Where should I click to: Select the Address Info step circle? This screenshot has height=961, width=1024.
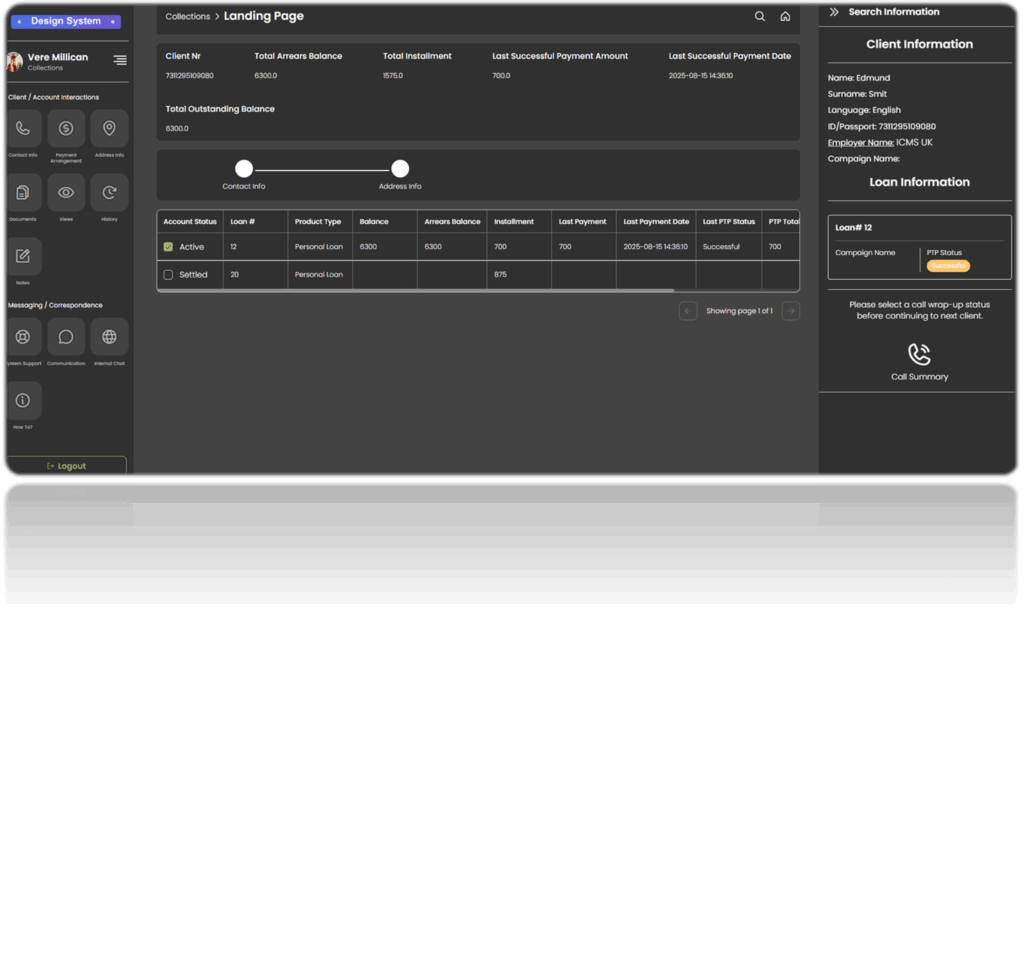tap(400, 169)
